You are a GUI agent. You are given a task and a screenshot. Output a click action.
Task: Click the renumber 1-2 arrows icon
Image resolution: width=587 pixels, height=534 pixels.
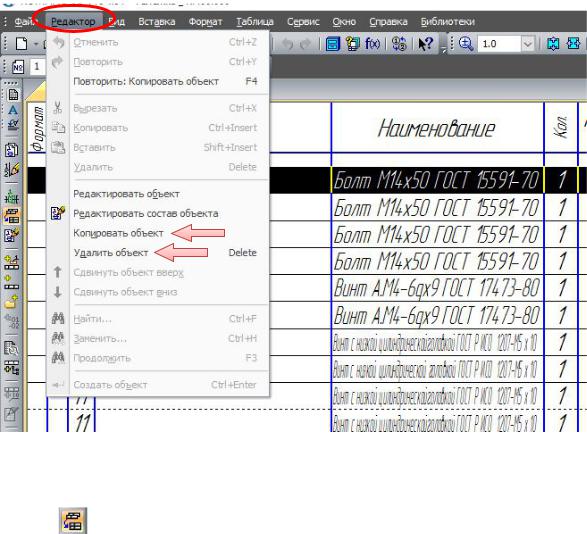[x=399, y=44]
